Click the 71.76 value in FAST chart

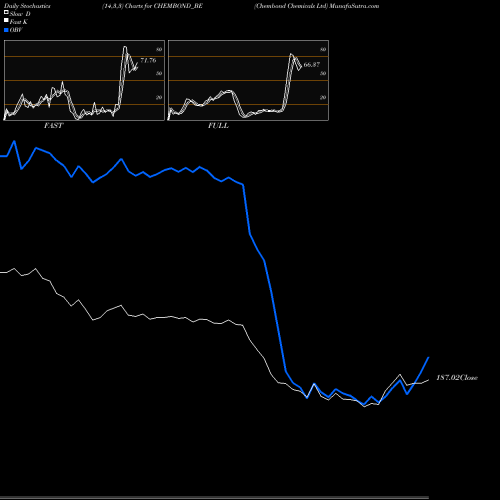(x=148, y=60)
